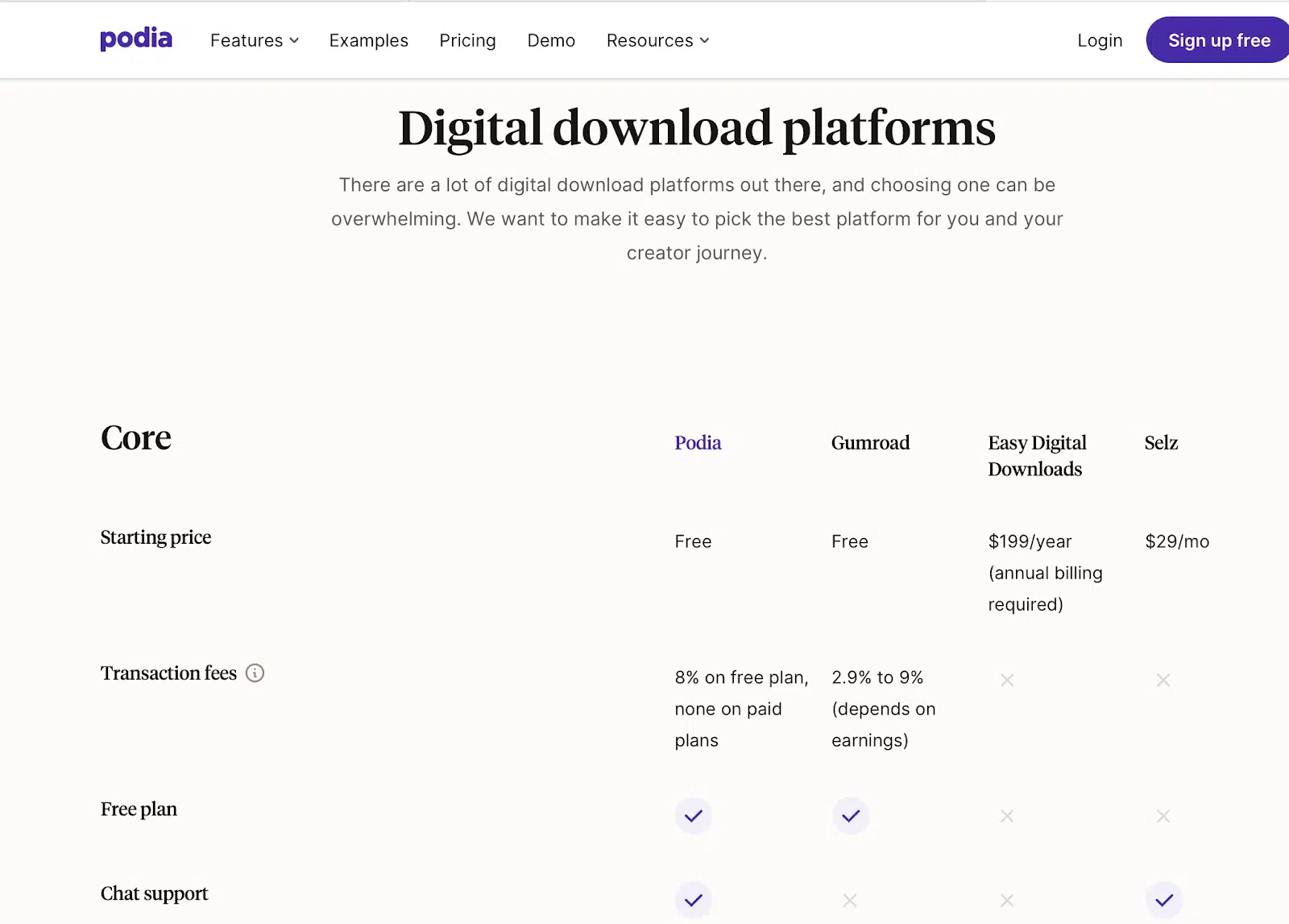Click Easy Digital Downloads Free plan X icon
The image size is (1289, 924).
(1006, 816)
